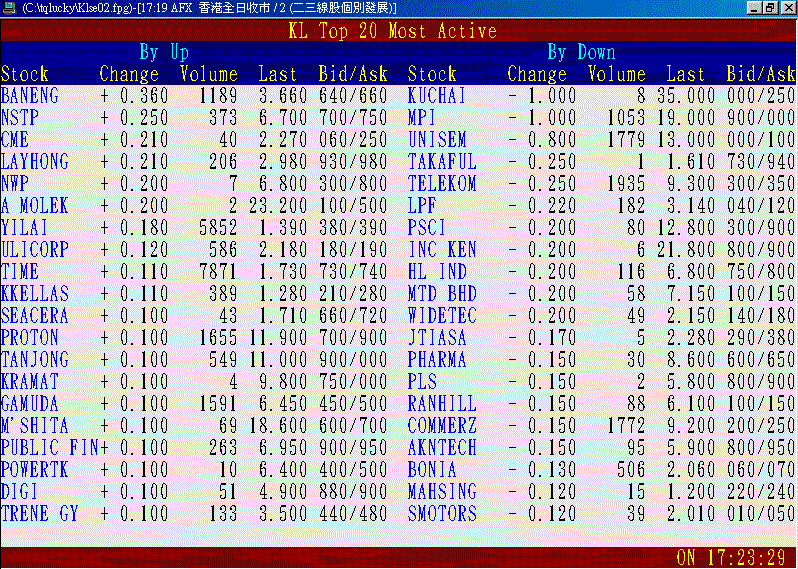This screenshot has height=569, width=798.
Task: Select COMMERZ stock name
Action: click(442, 425)
